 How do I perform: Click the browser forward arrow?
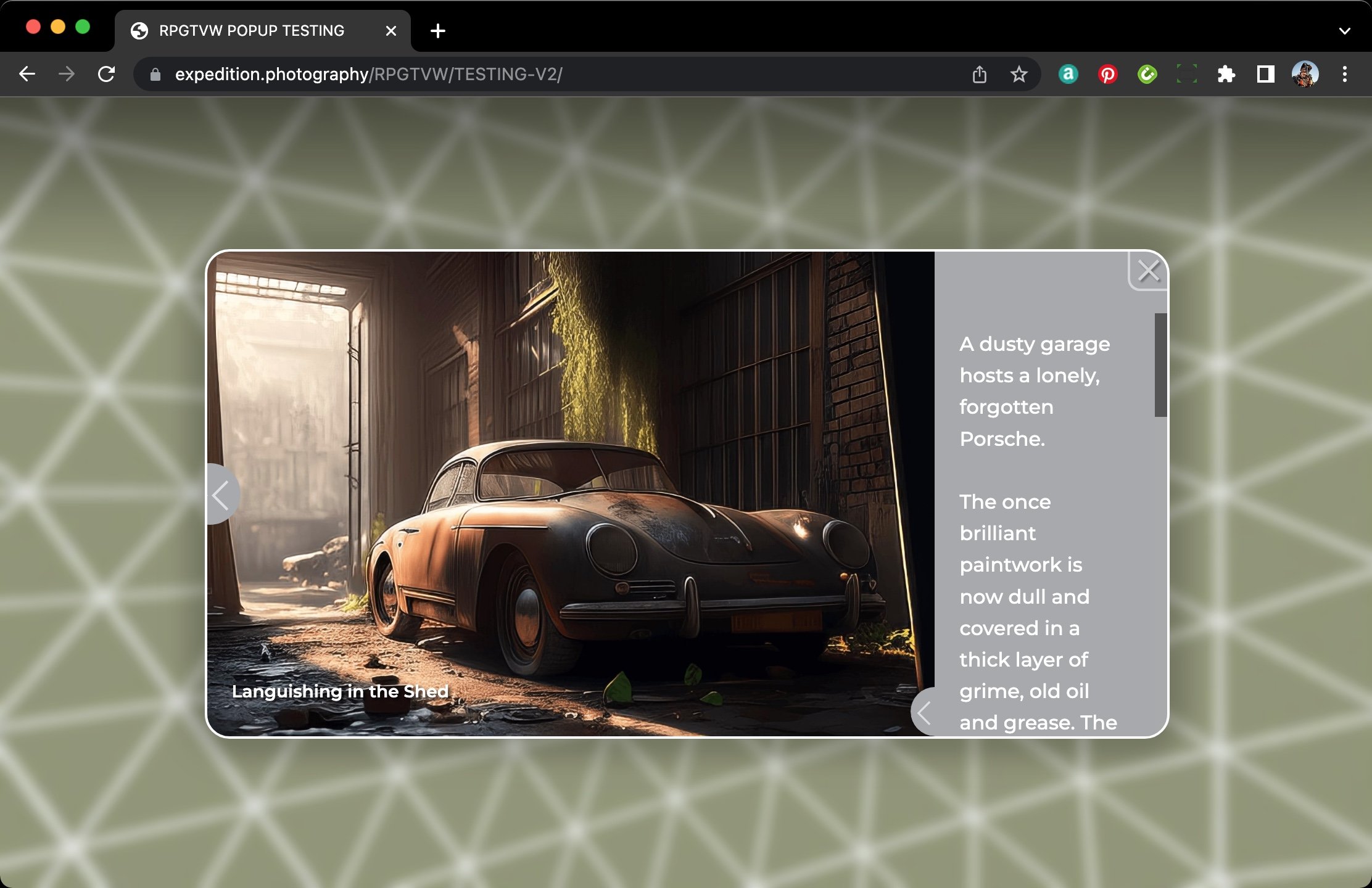coord(67,74)
